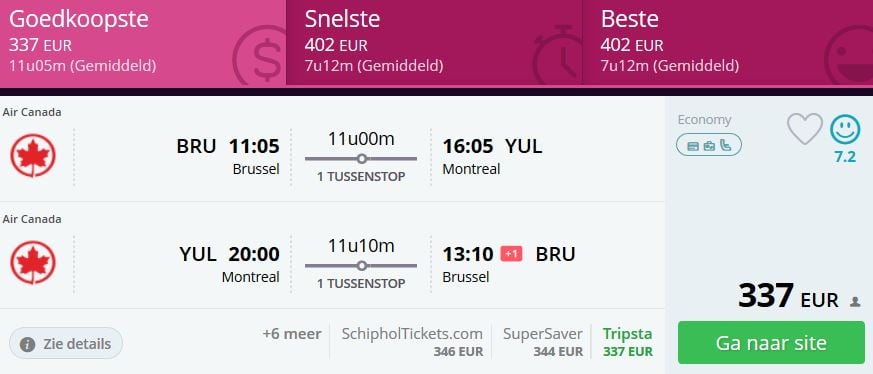Click the Economy fare amenities icons pill
The width and height of the screenshot is (873, 374).
pyautogui.click(x=709, y=145)
